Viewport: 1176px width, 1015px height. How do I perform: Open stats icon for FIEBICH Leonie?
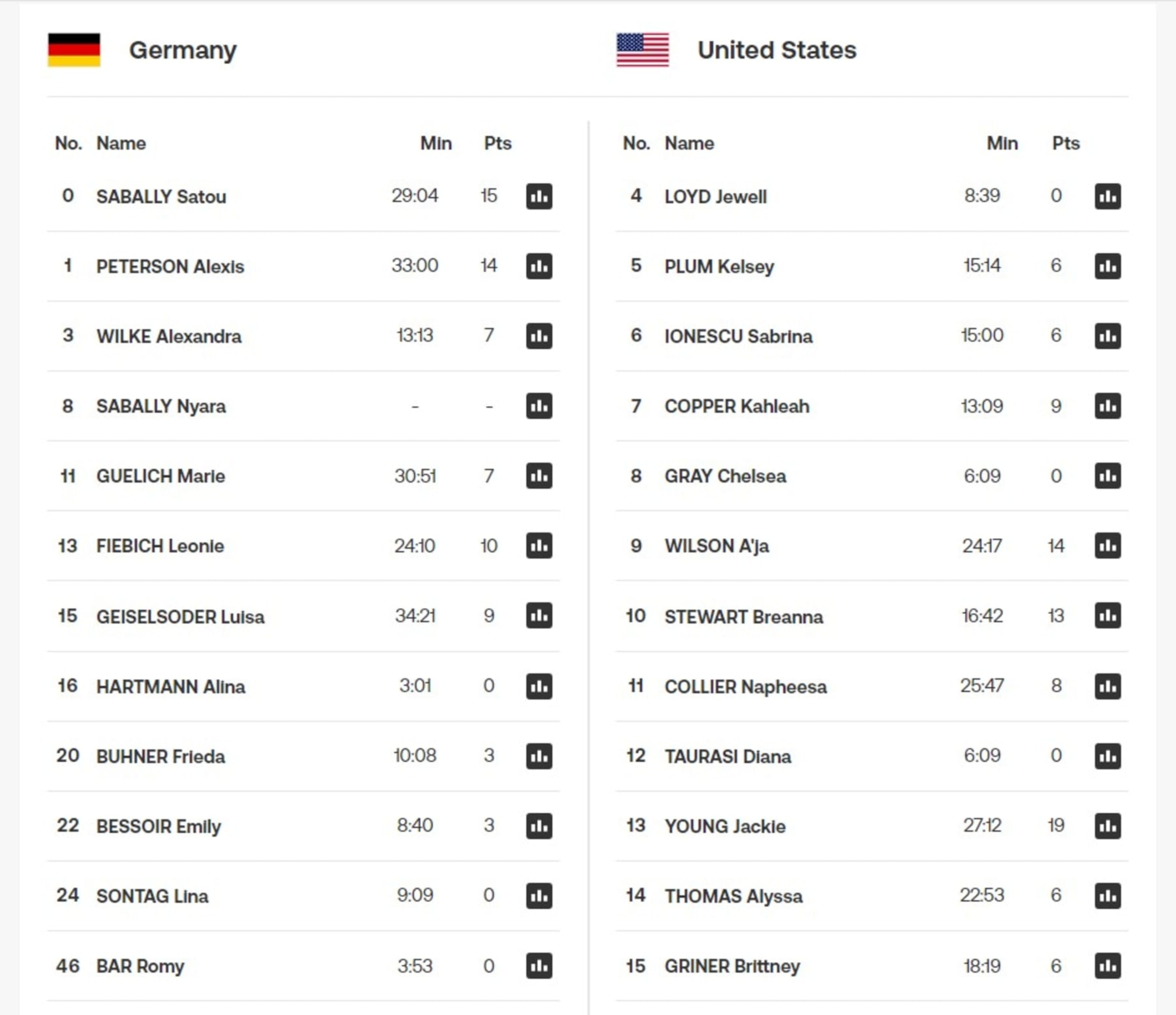click(x=539, y=546)
